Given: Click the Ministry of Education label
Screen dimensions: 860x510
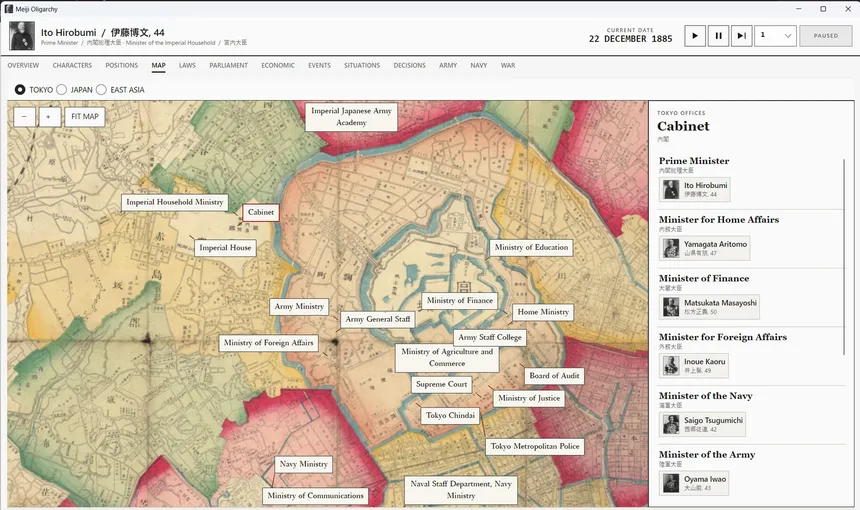Looking at the screenshot, I should pyautogui.click(x=531, y=247).
